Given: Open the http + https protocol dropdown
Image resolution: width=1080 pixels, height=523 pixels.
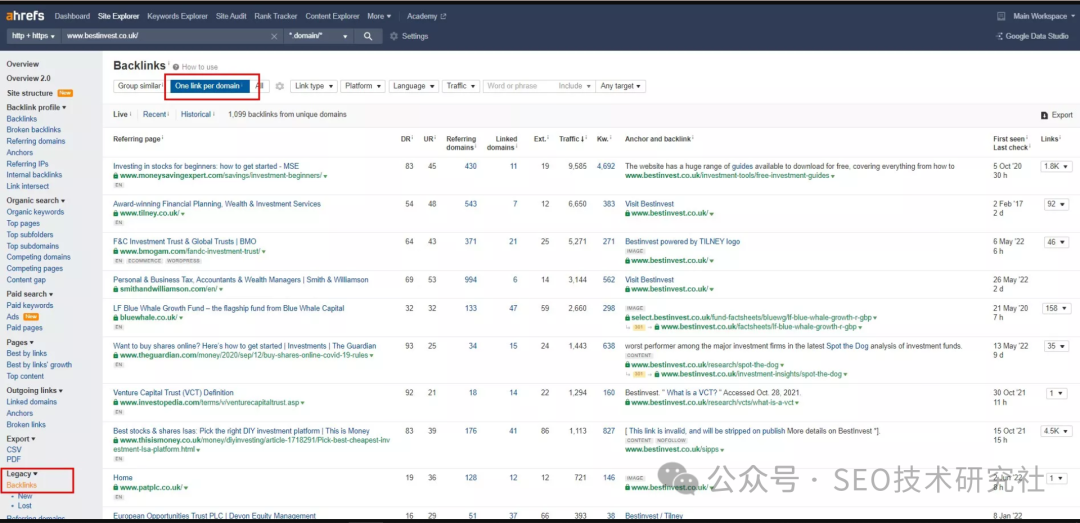Looking at the screenshot, I should [32, 36].
